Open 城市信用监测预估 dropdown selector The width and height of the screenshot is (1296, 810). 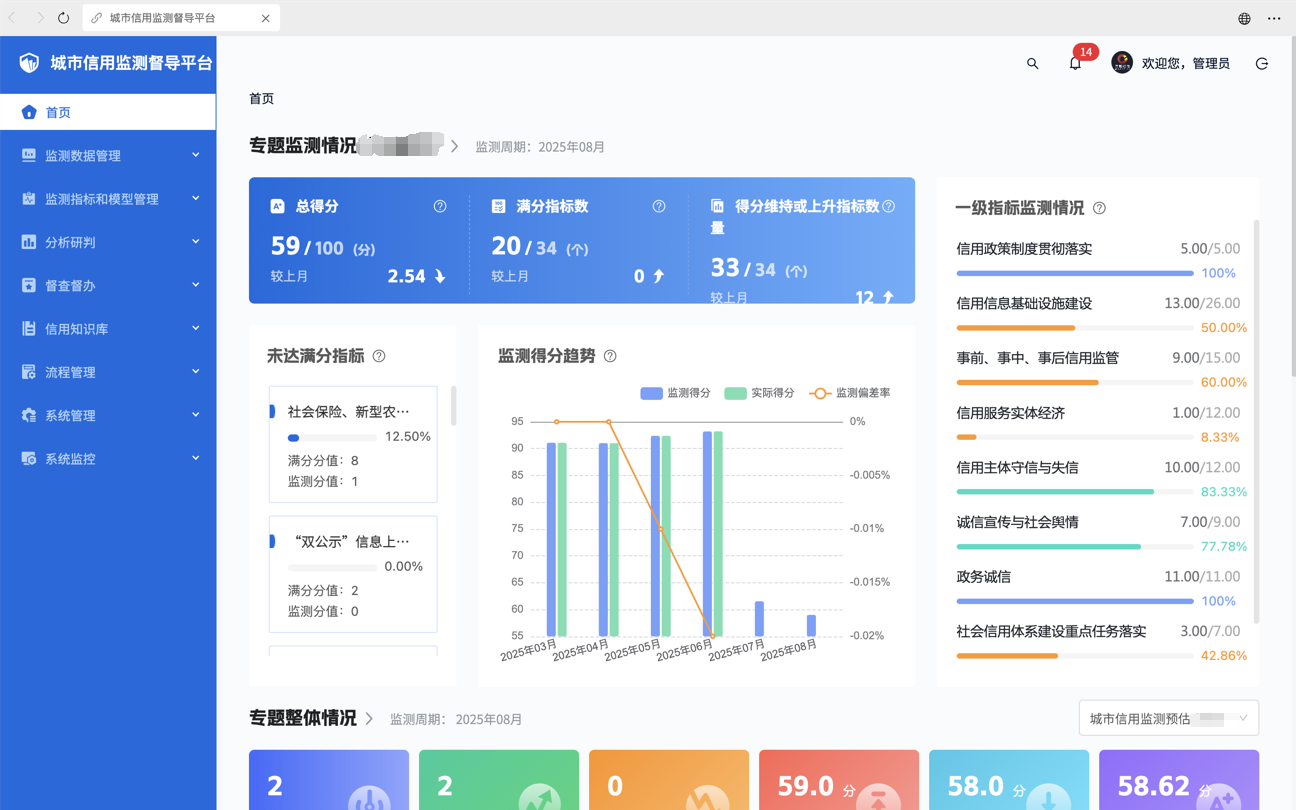[x=1168, y=718]
